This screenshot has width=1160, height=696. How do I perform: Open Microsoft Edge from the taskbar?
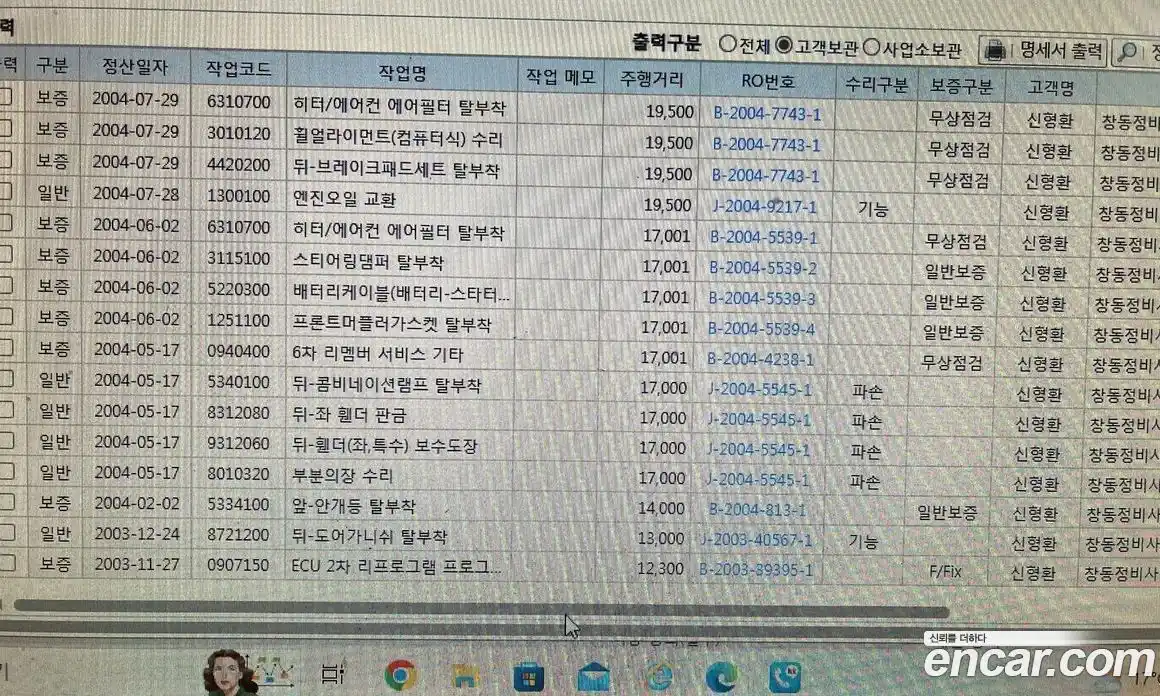[721, 677]
